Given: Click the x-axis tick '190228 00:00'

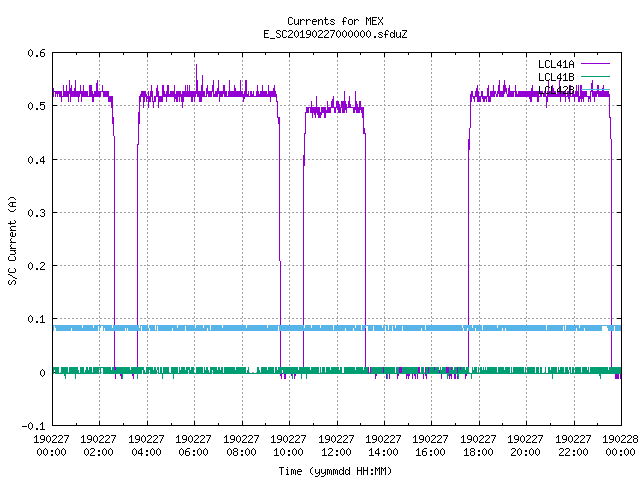Looking at the screenshot, I should [x=620, y=446].
